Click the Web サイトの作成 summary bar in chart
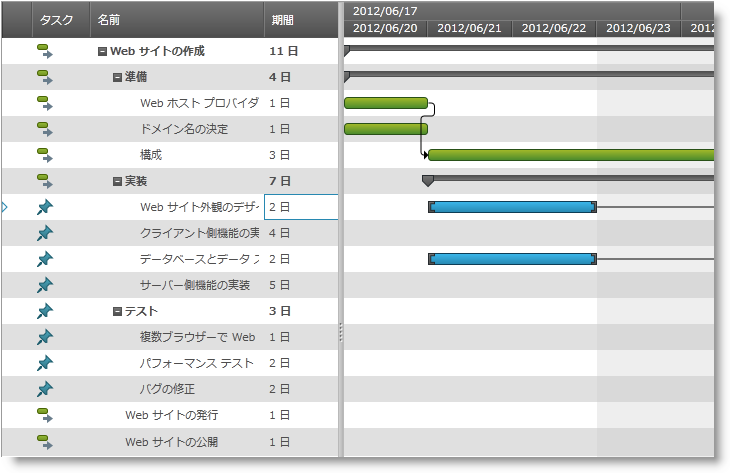730x473 pixels. [x=529, y=48]
